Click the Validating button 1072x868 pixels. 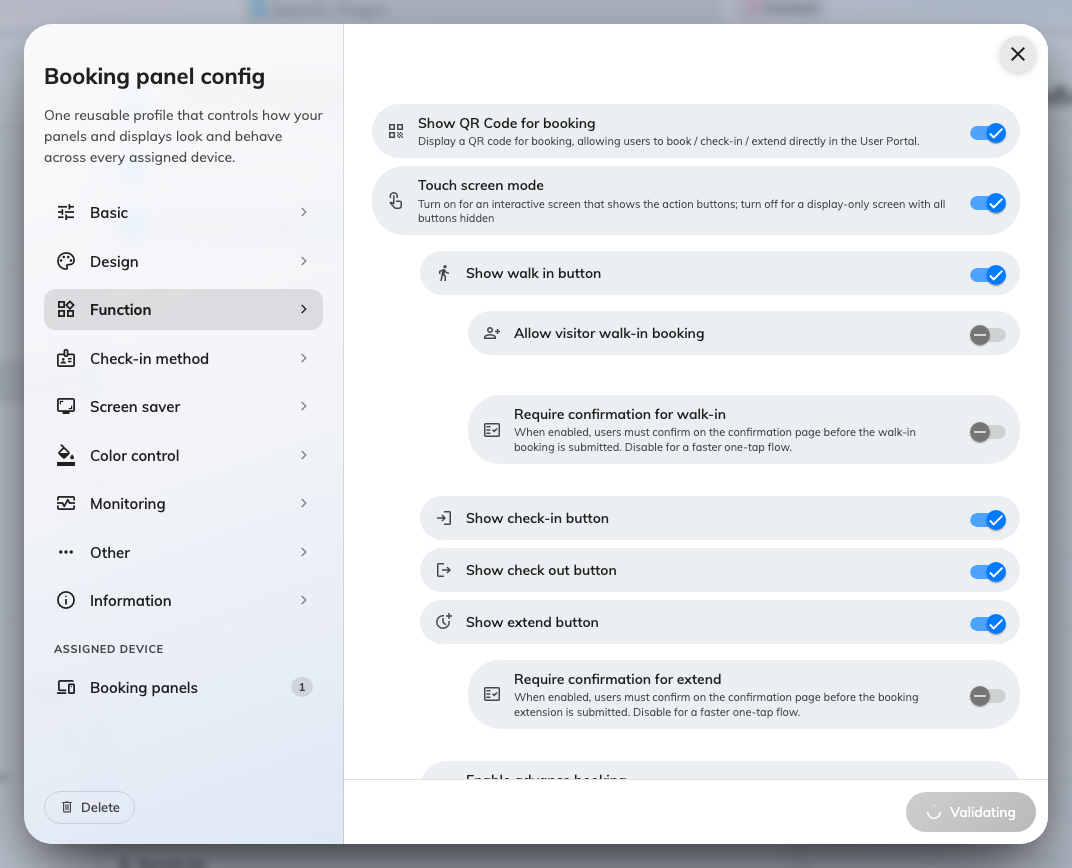coord(970,812)
